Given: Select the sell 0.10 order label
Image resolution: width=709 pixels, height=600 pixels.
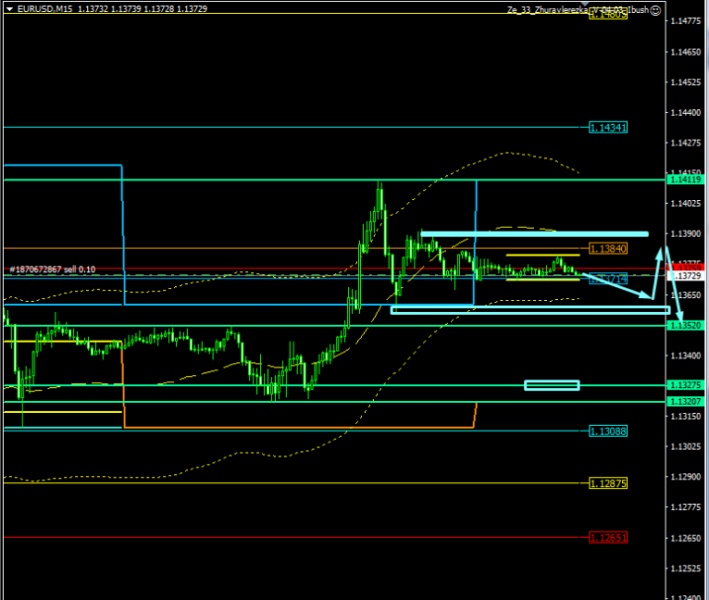Looking at the screenshot, I should pos(52,270).
